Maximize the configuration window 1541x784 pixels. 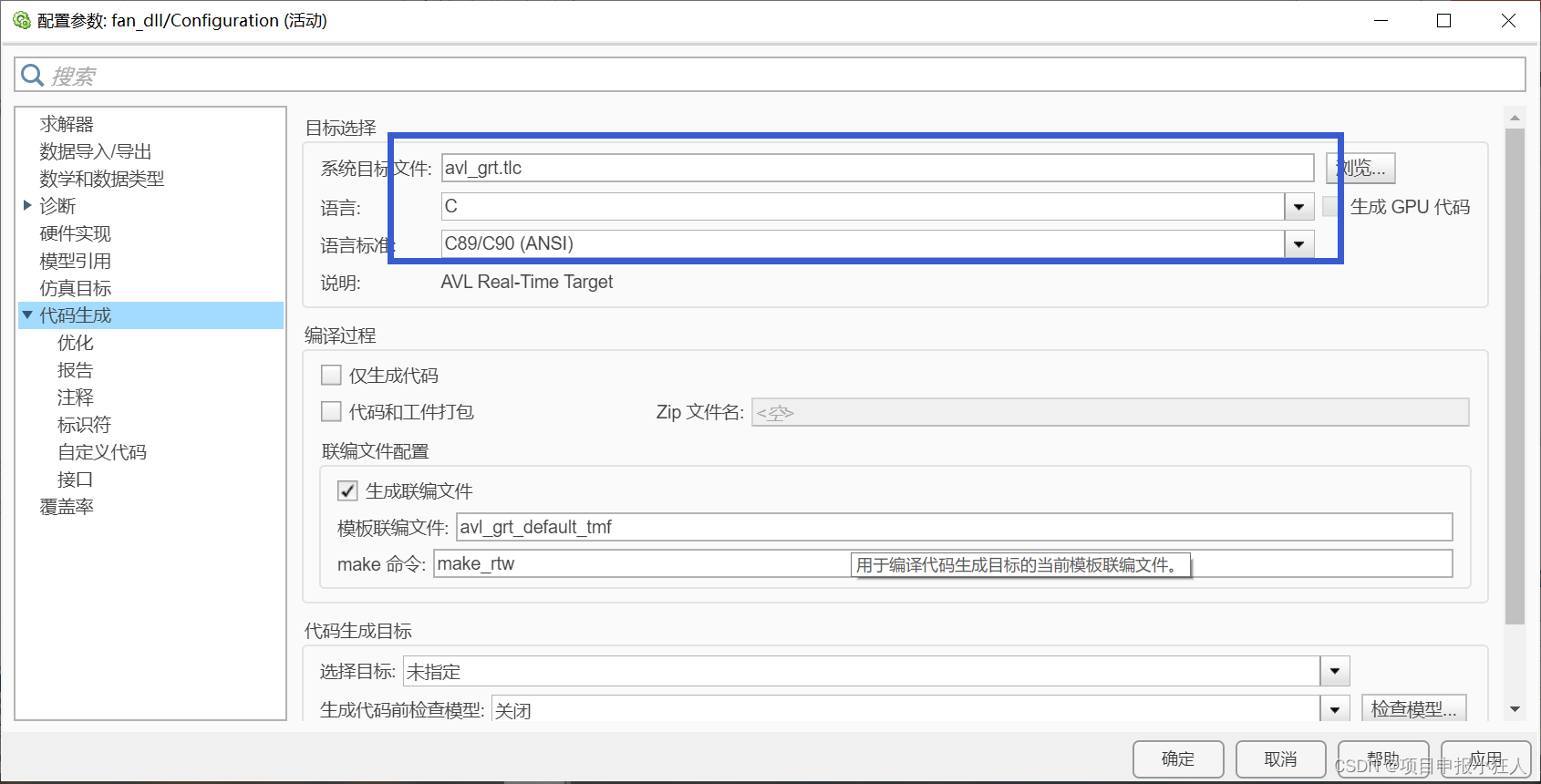(1443, 20)
